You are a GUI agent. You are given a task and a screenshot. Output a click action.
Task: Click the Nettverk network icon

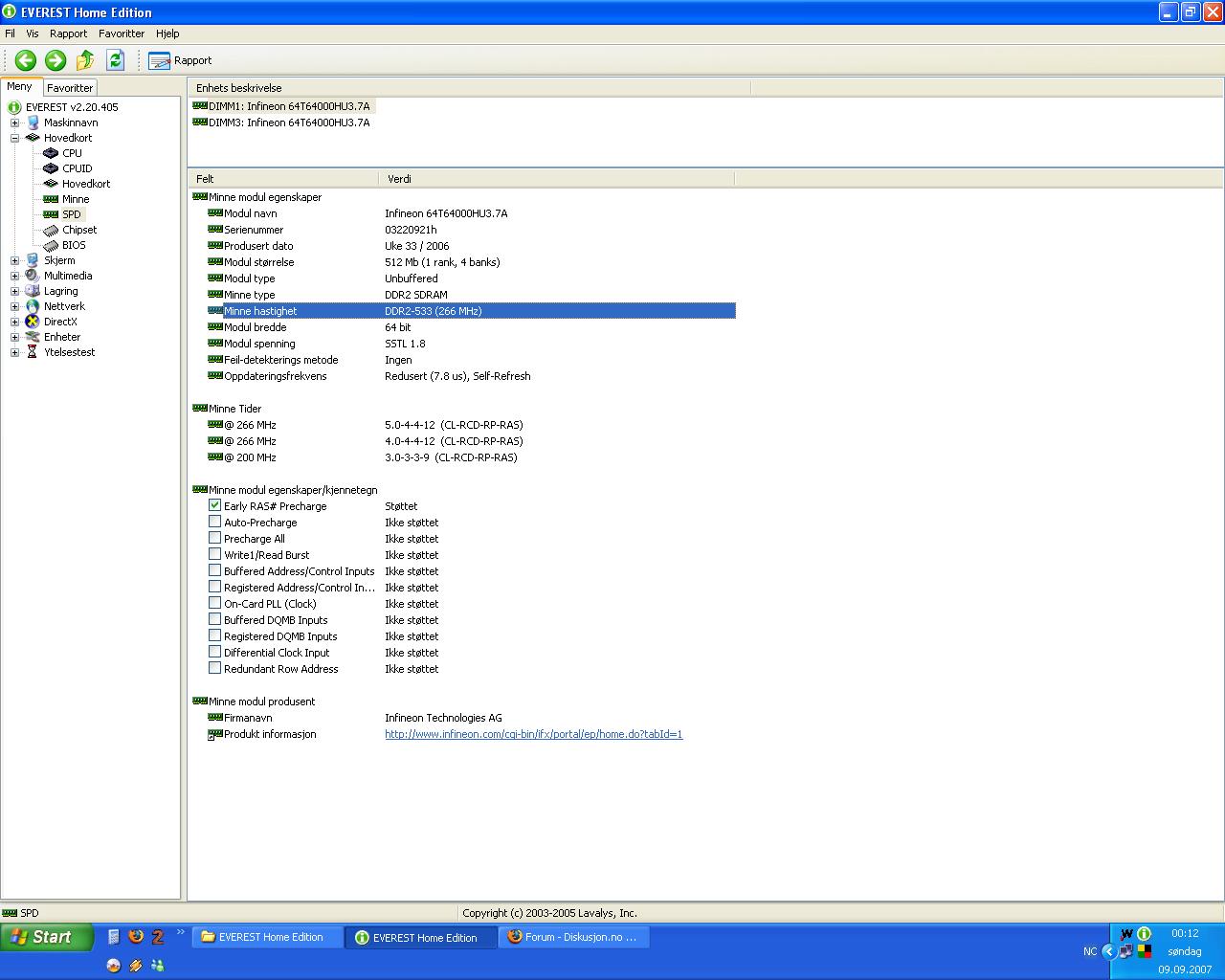pos(33,306)
